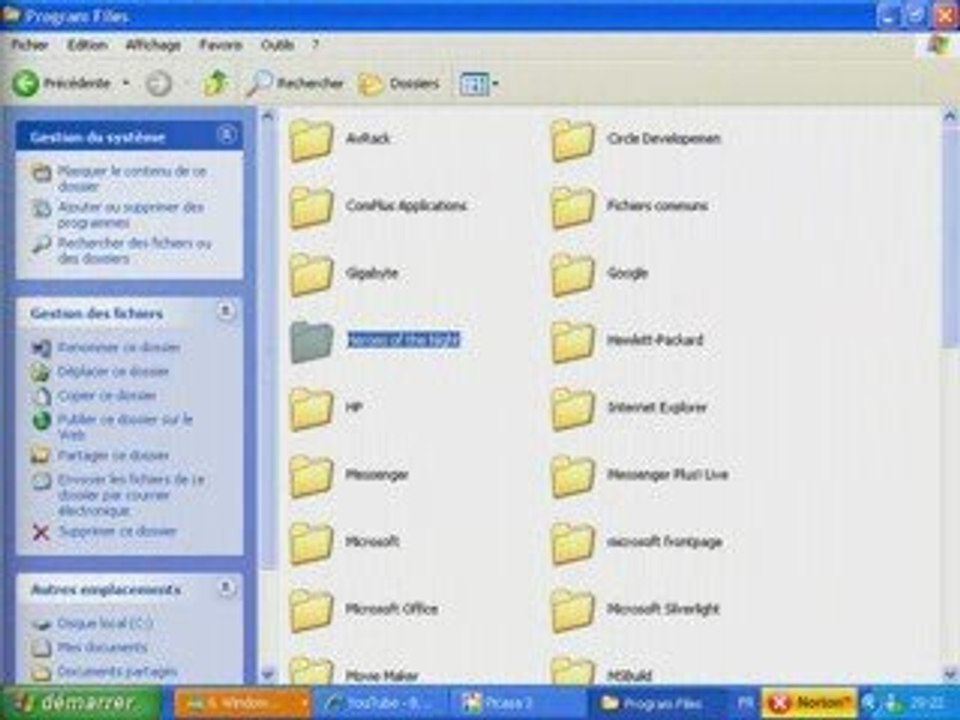Select the MSBuild folder icon
This screenshot has width=960, height=720.
point(572,670)
